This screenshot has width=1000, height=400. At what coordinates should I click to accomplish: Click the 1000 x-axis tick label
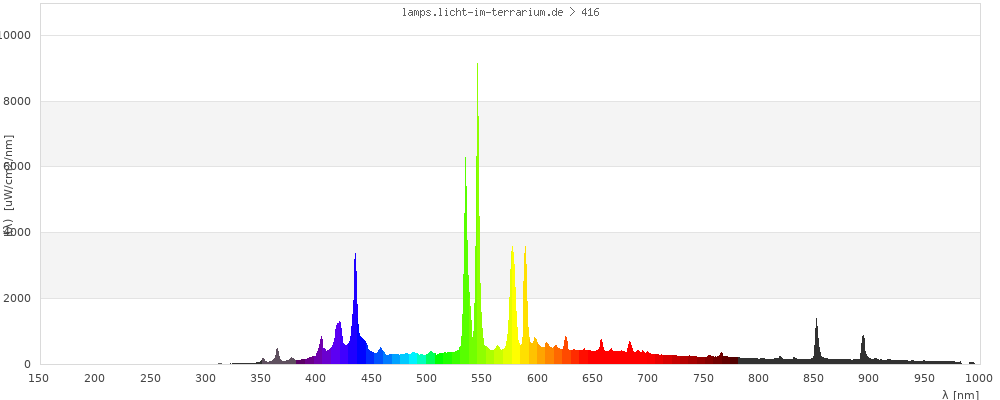[x=978, y=377]
